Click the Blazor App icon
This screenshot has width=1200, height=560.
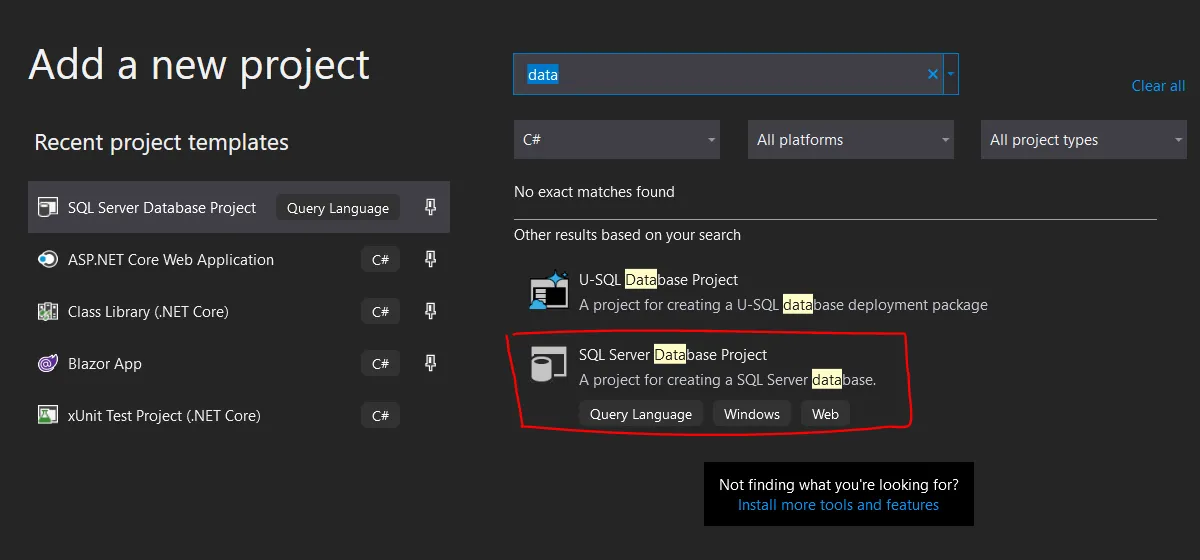tap(47, 364)
